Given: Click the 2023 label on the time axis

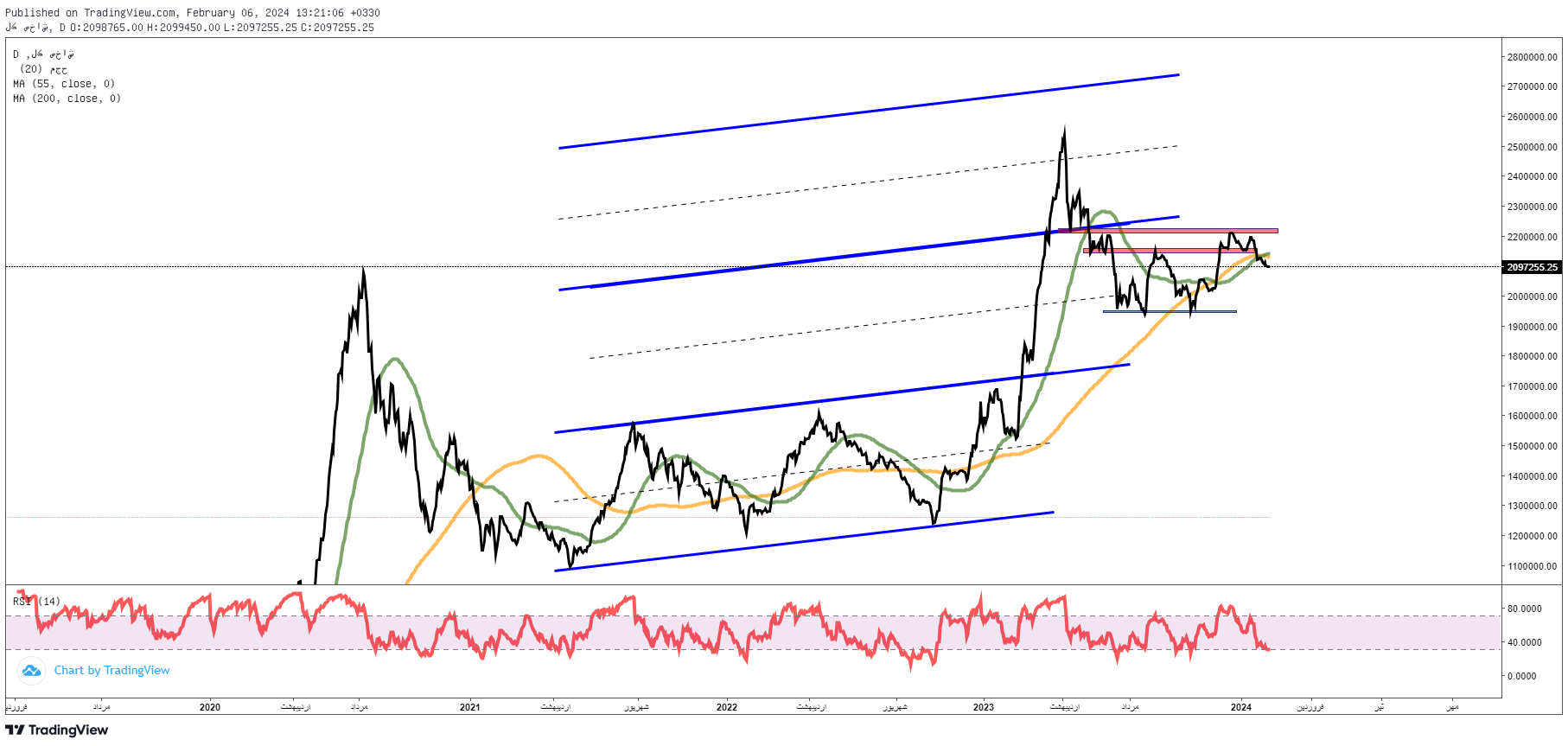Looking at the screenshot, I should 983,707.
